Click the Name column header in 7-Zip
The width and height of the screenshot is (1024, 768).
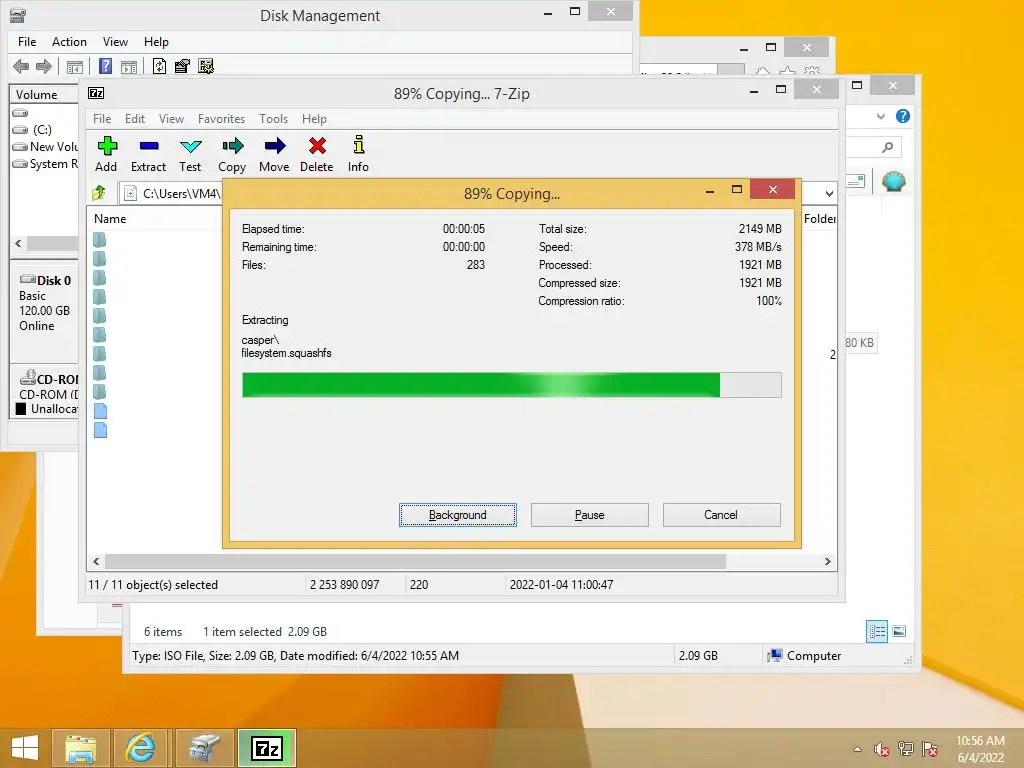[110, 219]
